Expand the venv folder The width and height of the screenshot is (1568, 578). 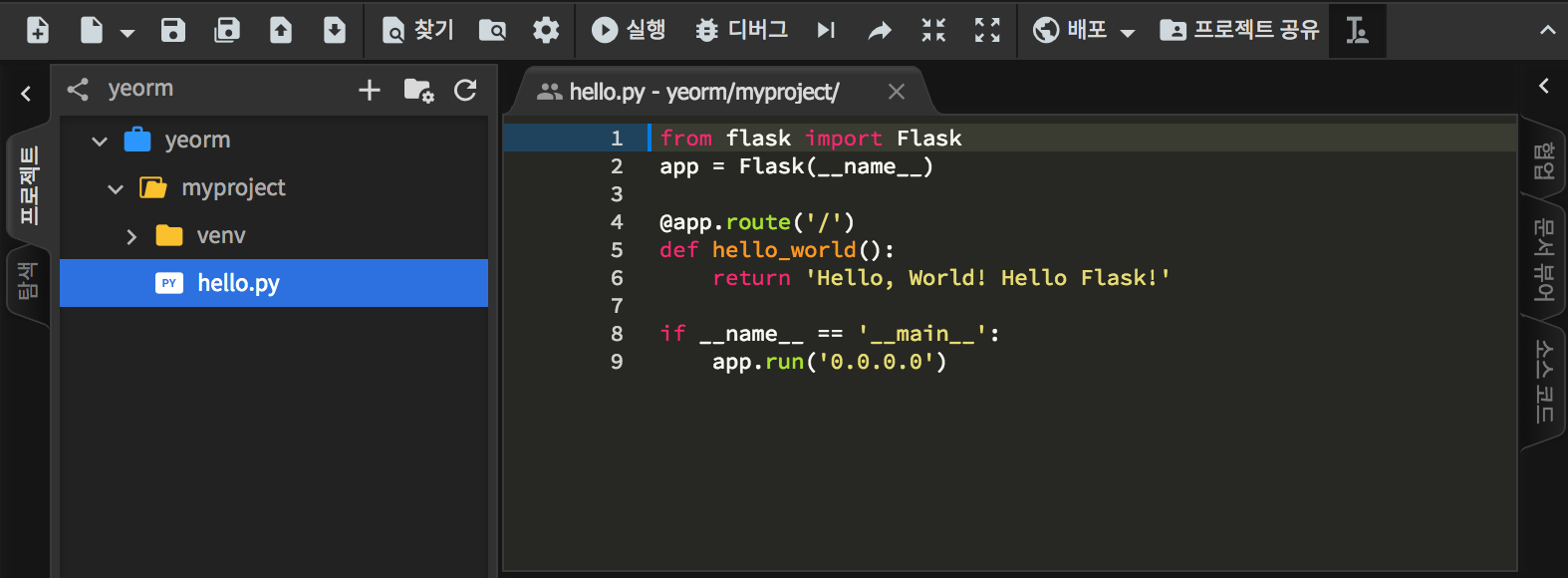[x=131, y=236]
